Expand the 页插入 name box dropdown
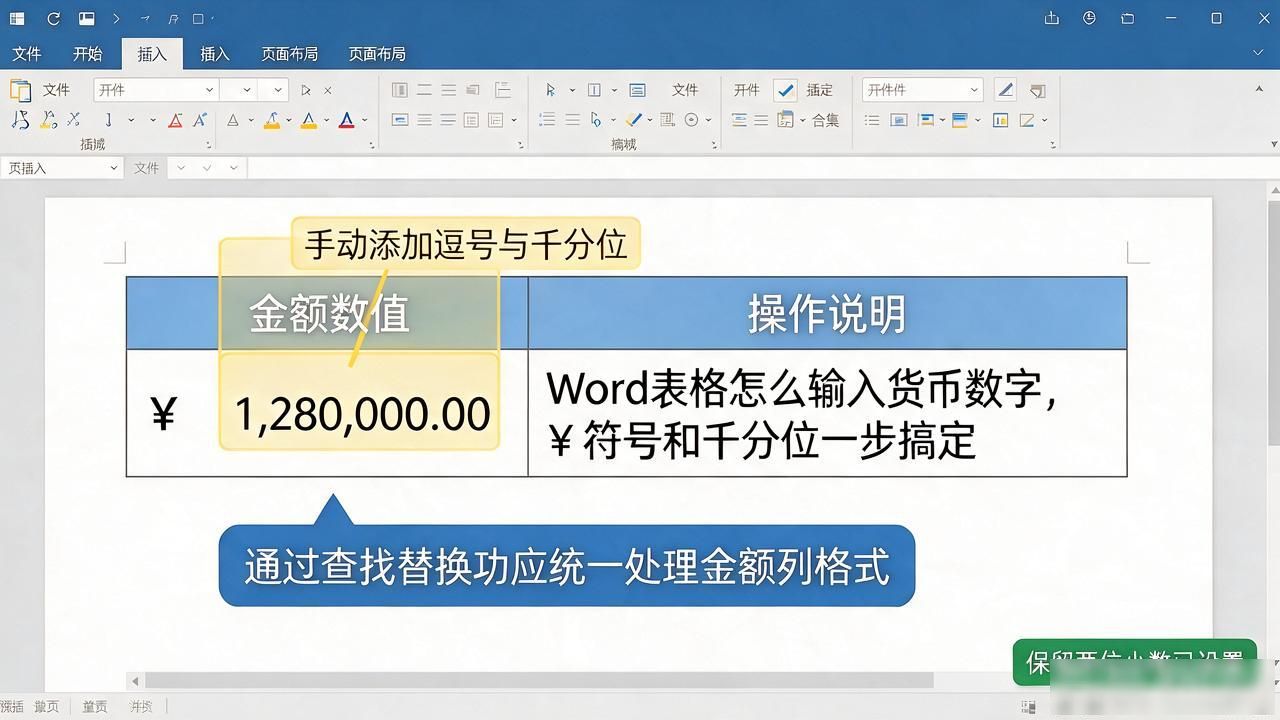1280x720 pixels. (x=113, y=168)
